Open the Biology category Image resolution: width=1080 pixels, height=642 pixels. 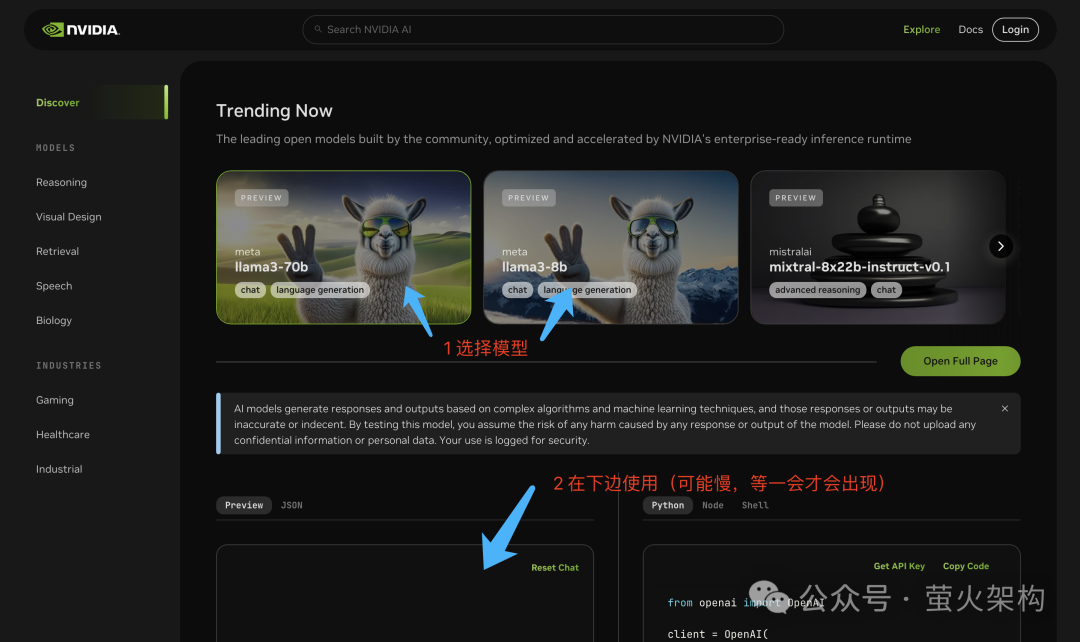[x=54, y=320]
